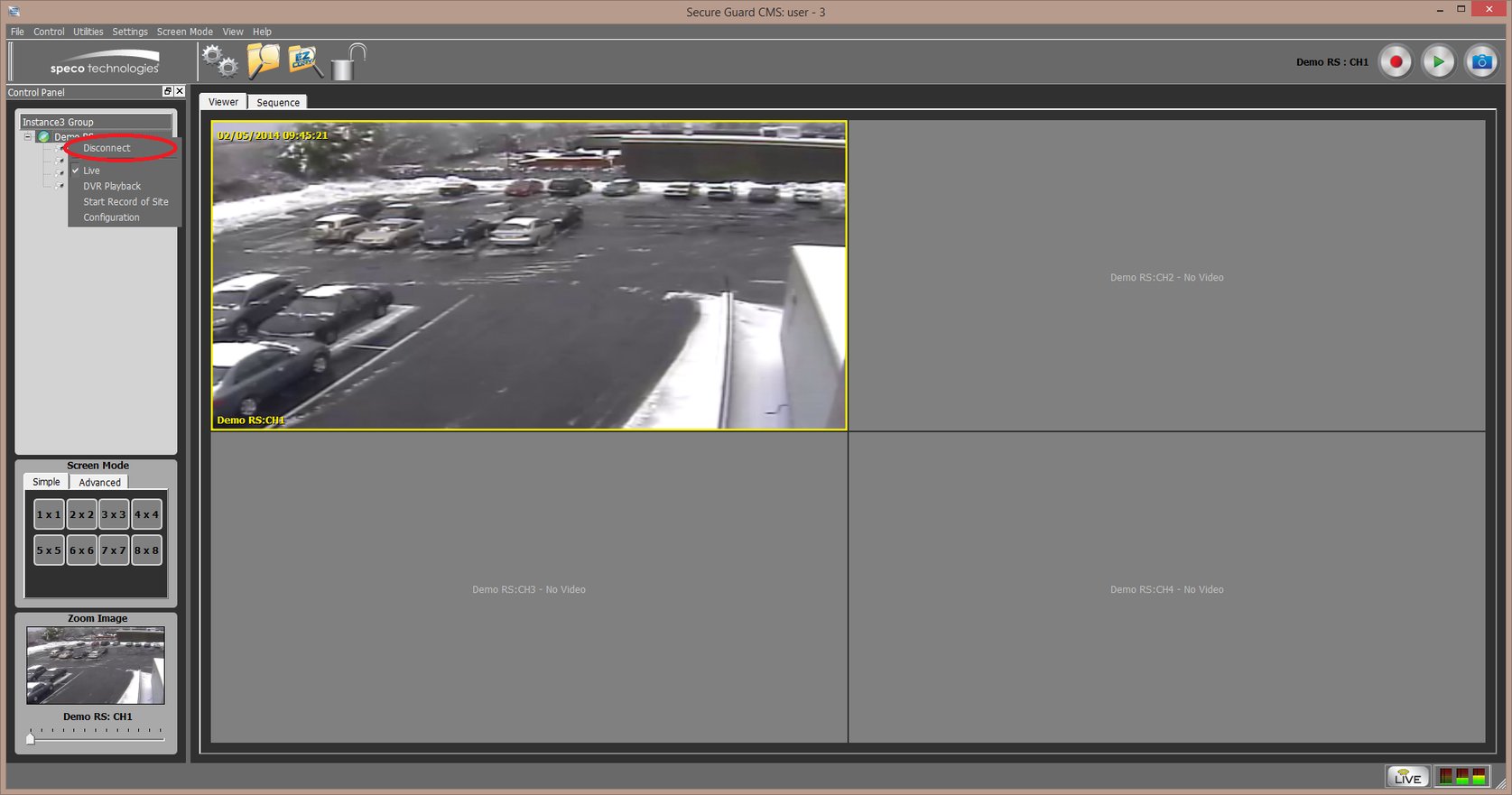Open the Settings menu

click(x=130, y=32)
